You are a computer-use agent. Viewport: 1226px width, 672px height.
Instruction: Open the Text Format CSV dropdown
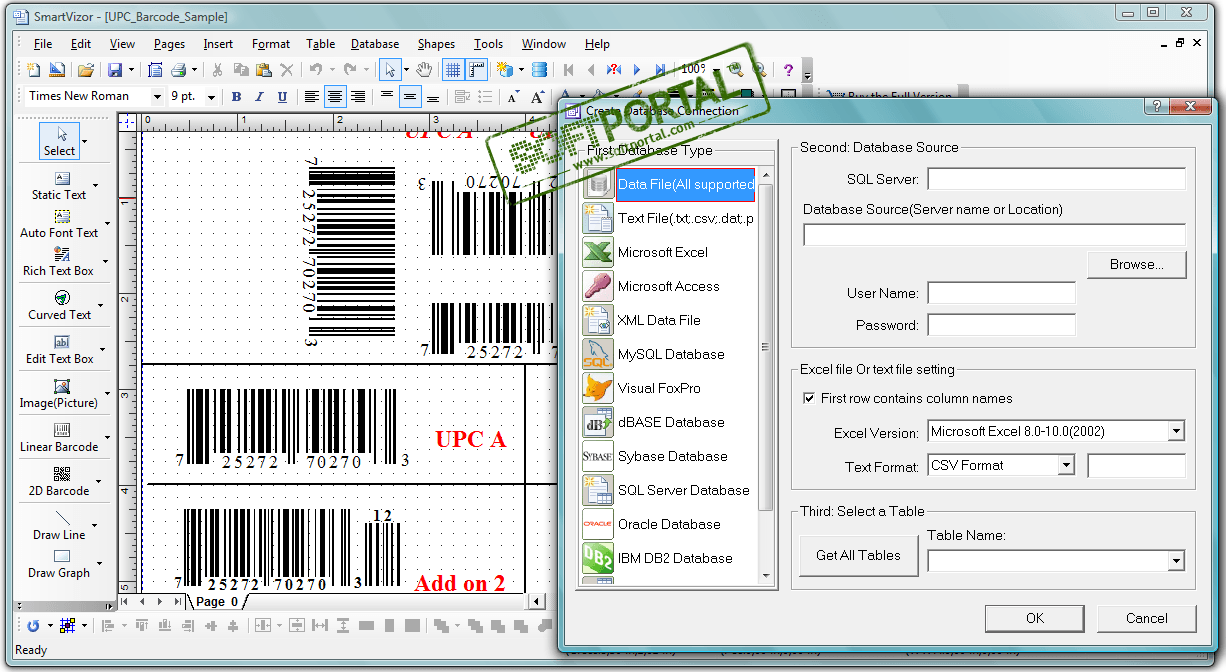coord(1066,465)
